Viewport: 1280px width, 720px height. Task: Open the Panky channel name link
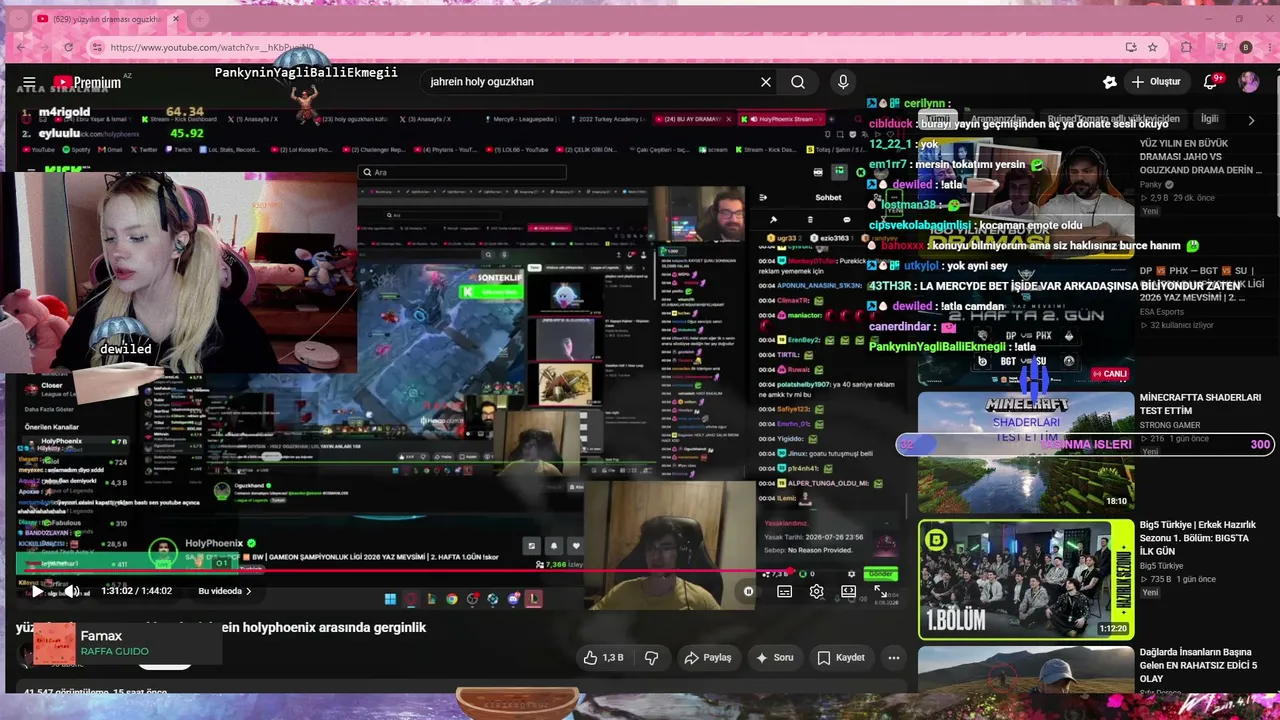pos(1151,184)
